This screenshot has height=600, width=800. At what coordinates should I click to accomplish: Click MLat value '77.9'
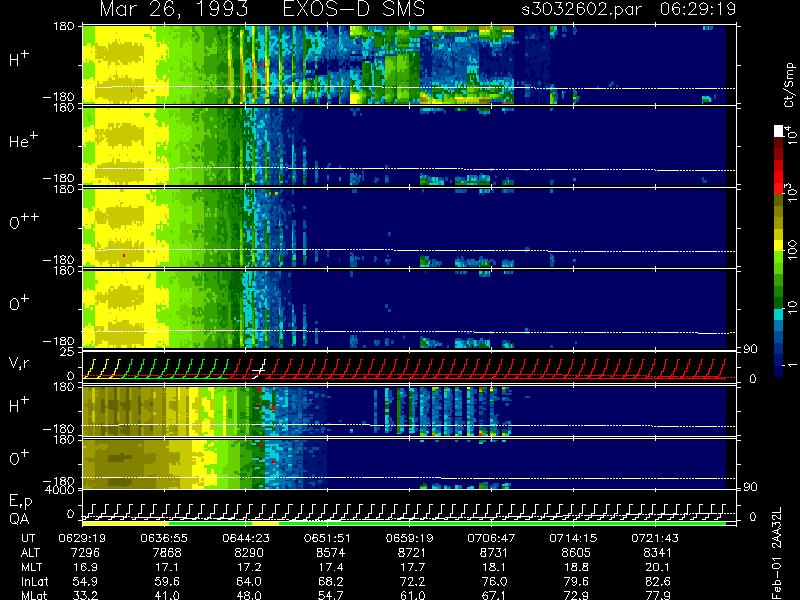click(x=658, y=595)
